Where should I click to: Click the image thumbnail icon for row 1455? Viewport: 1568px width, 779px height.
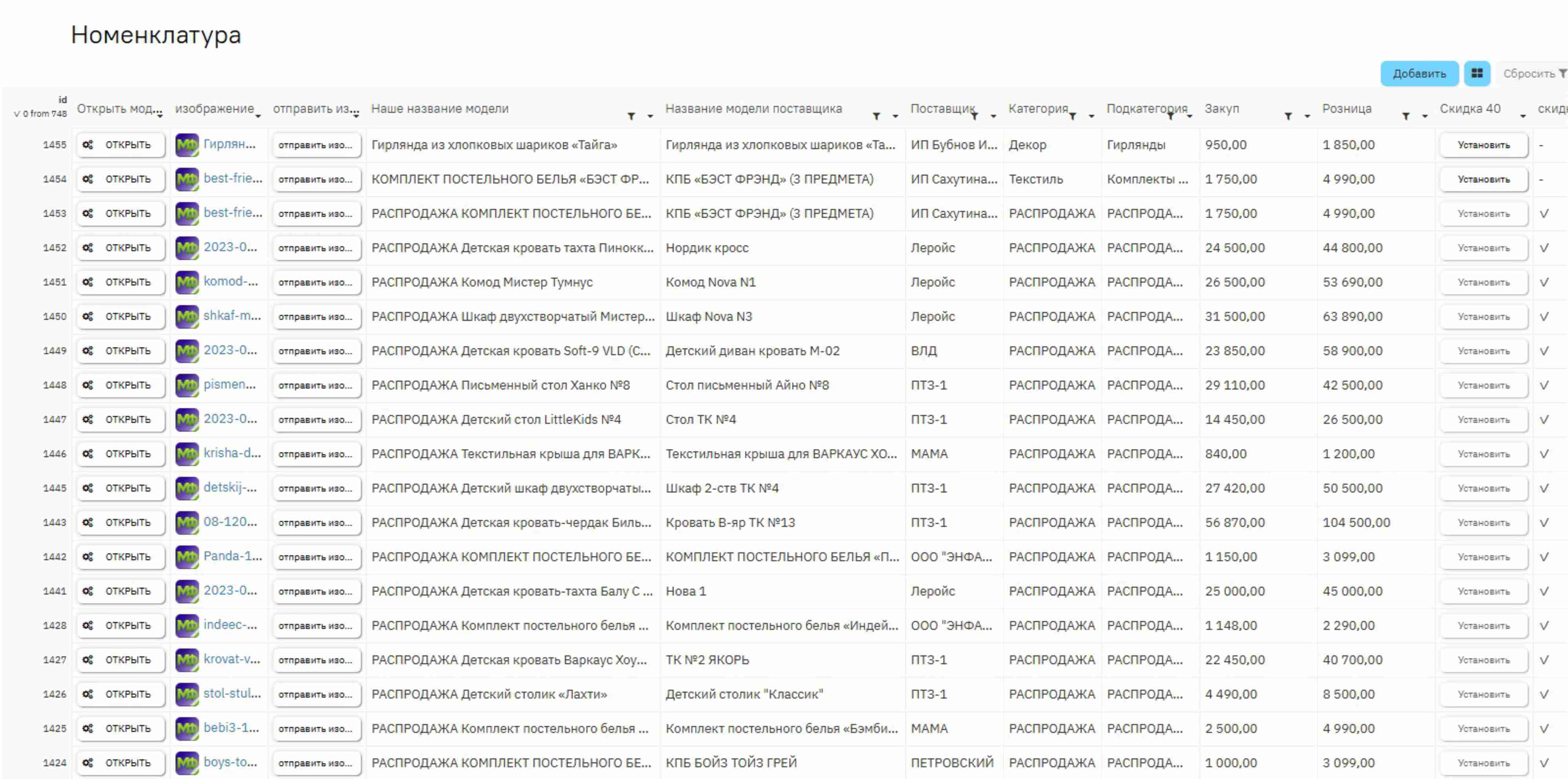pos(187,145)
